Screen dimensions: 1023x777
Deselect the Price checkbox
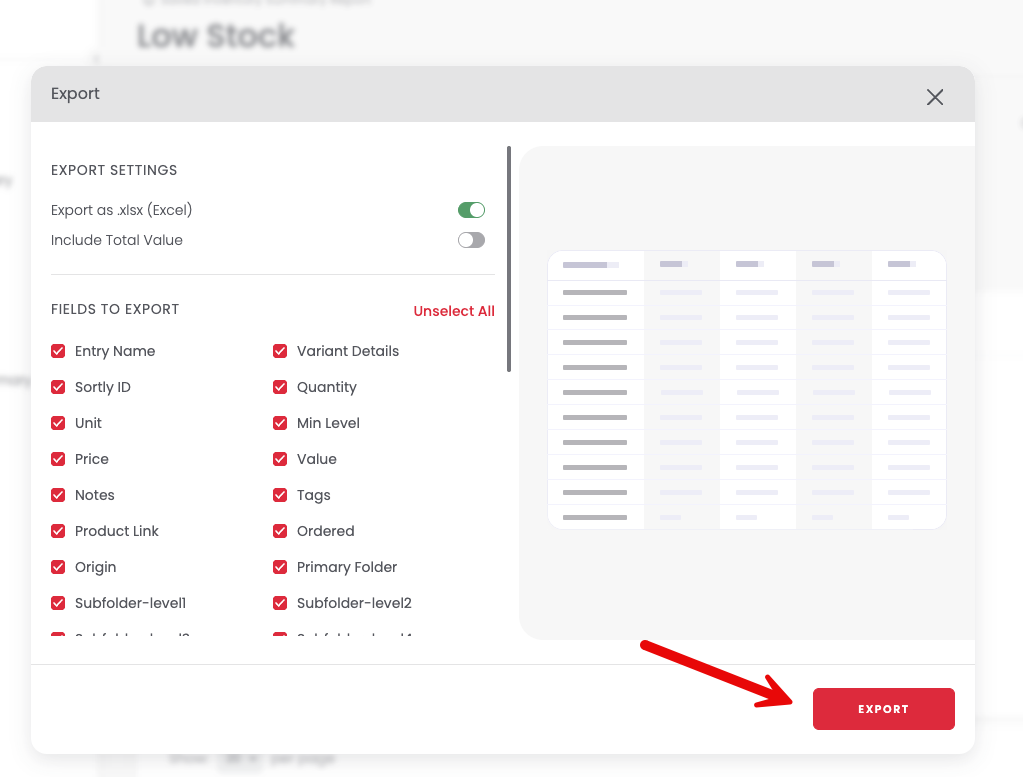point(58,459)
